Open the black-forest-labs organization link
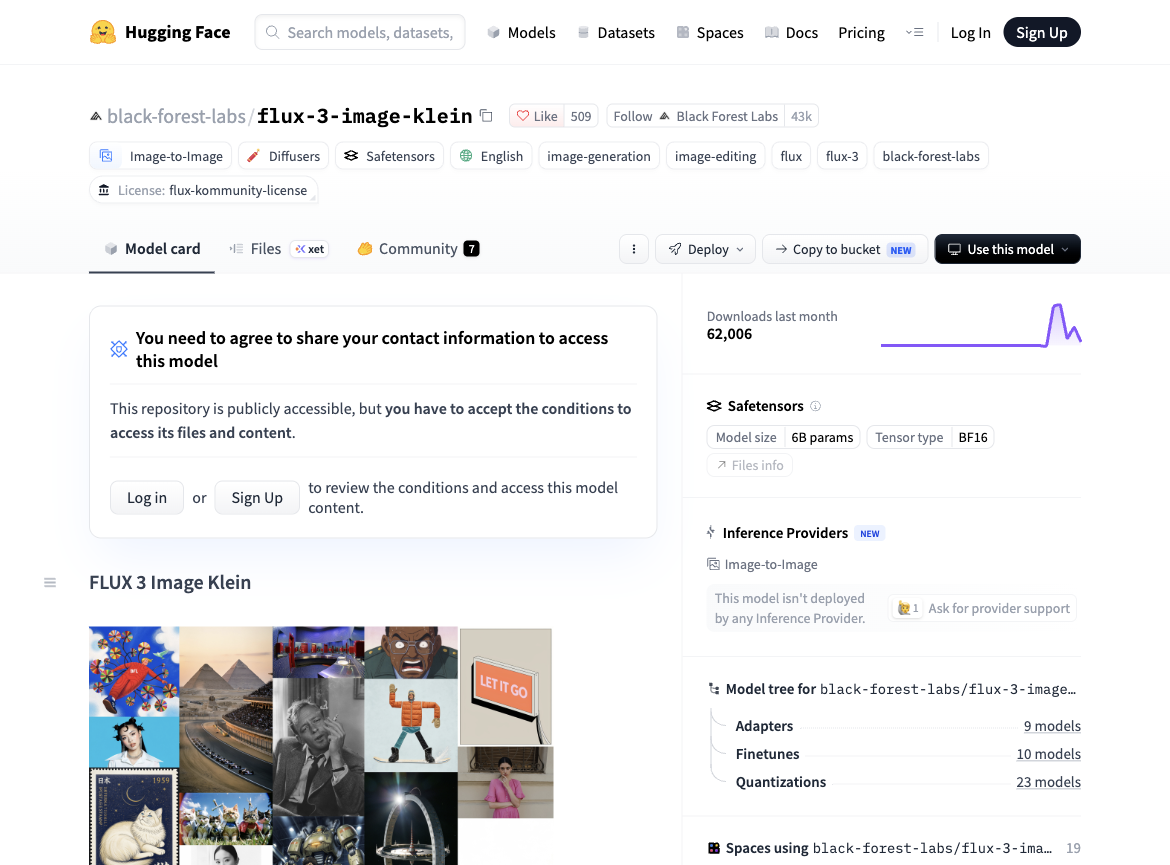The height and width of the screenshot is (865, 1170). click(176, 116)
